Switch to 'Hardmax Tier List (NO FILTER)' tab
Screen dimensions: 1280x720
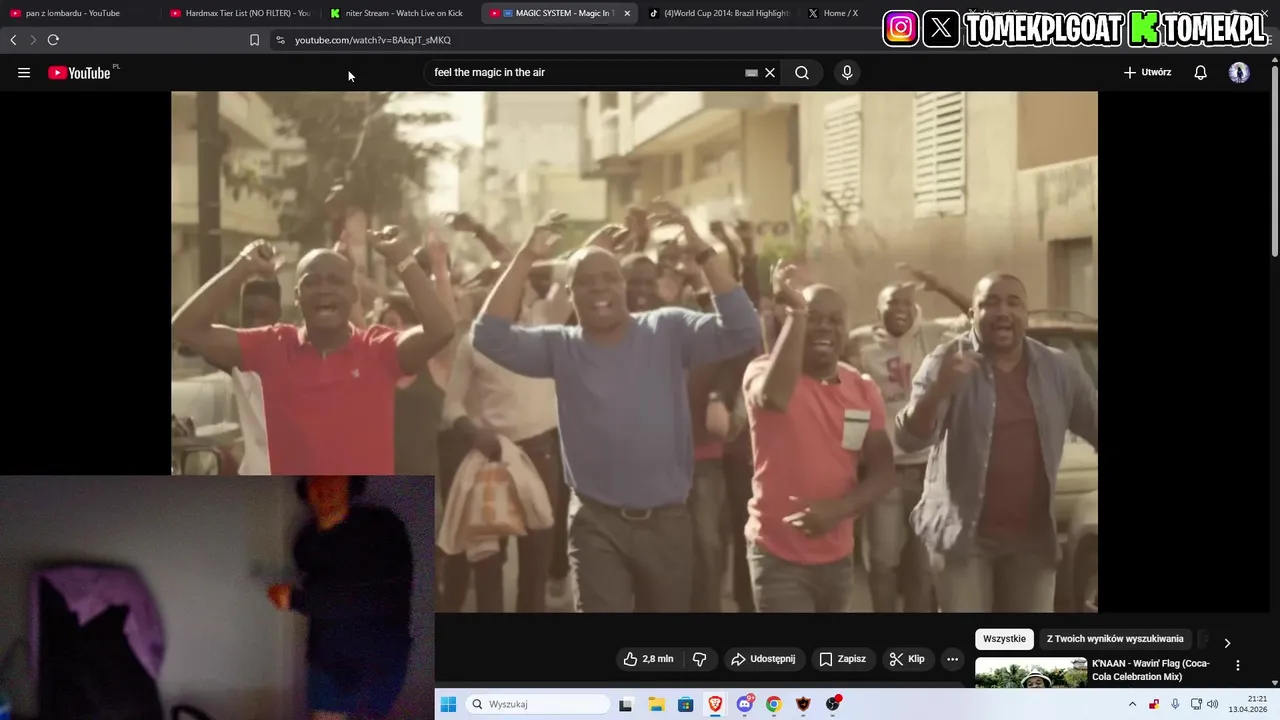point(238,13)
